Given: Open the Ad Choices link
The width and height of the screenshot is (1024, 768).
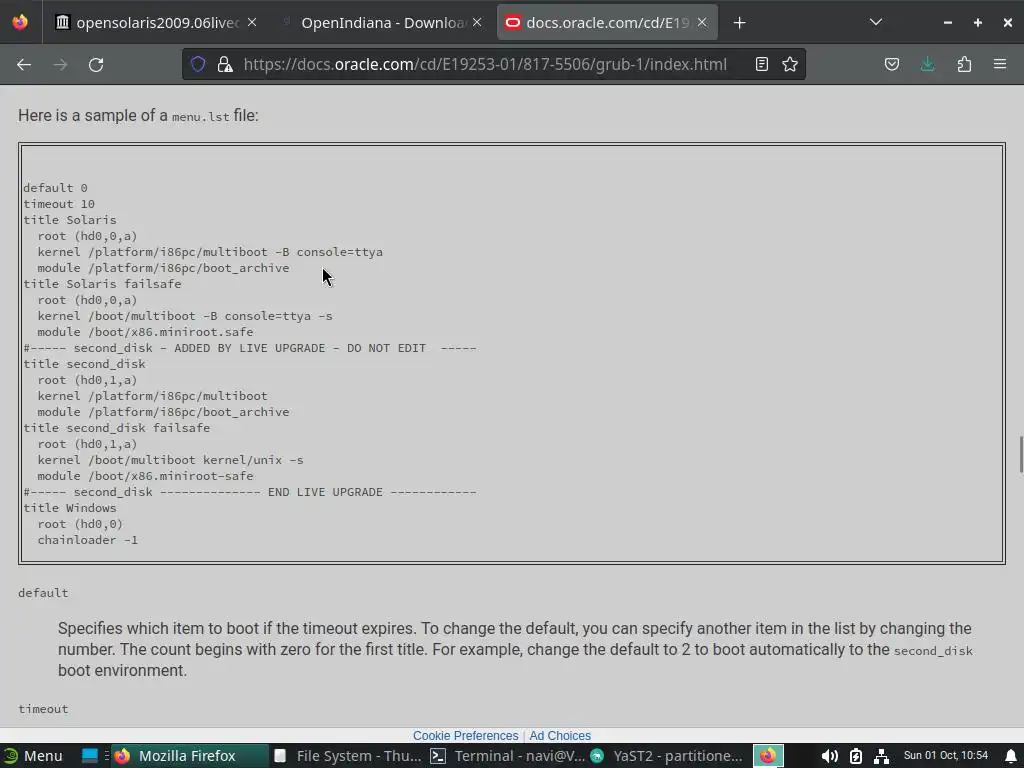Looking at the screenshot, I should 560,735.
